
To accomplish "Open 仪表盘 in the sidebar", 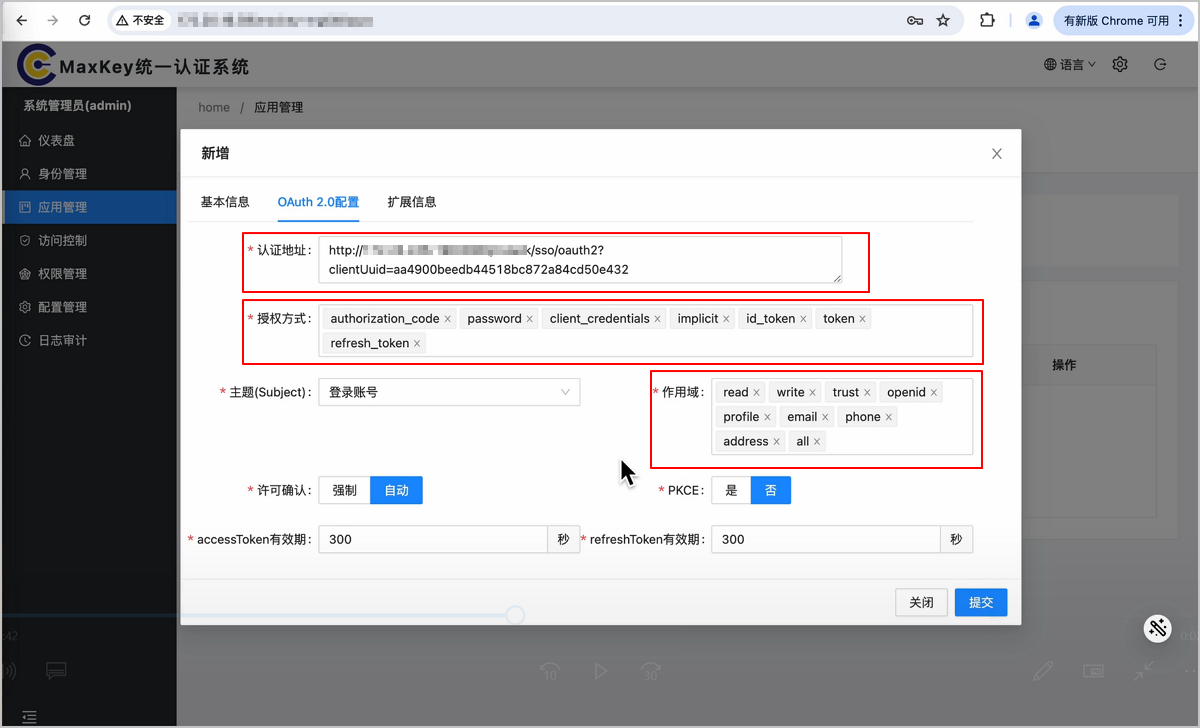I will point(89,140).
